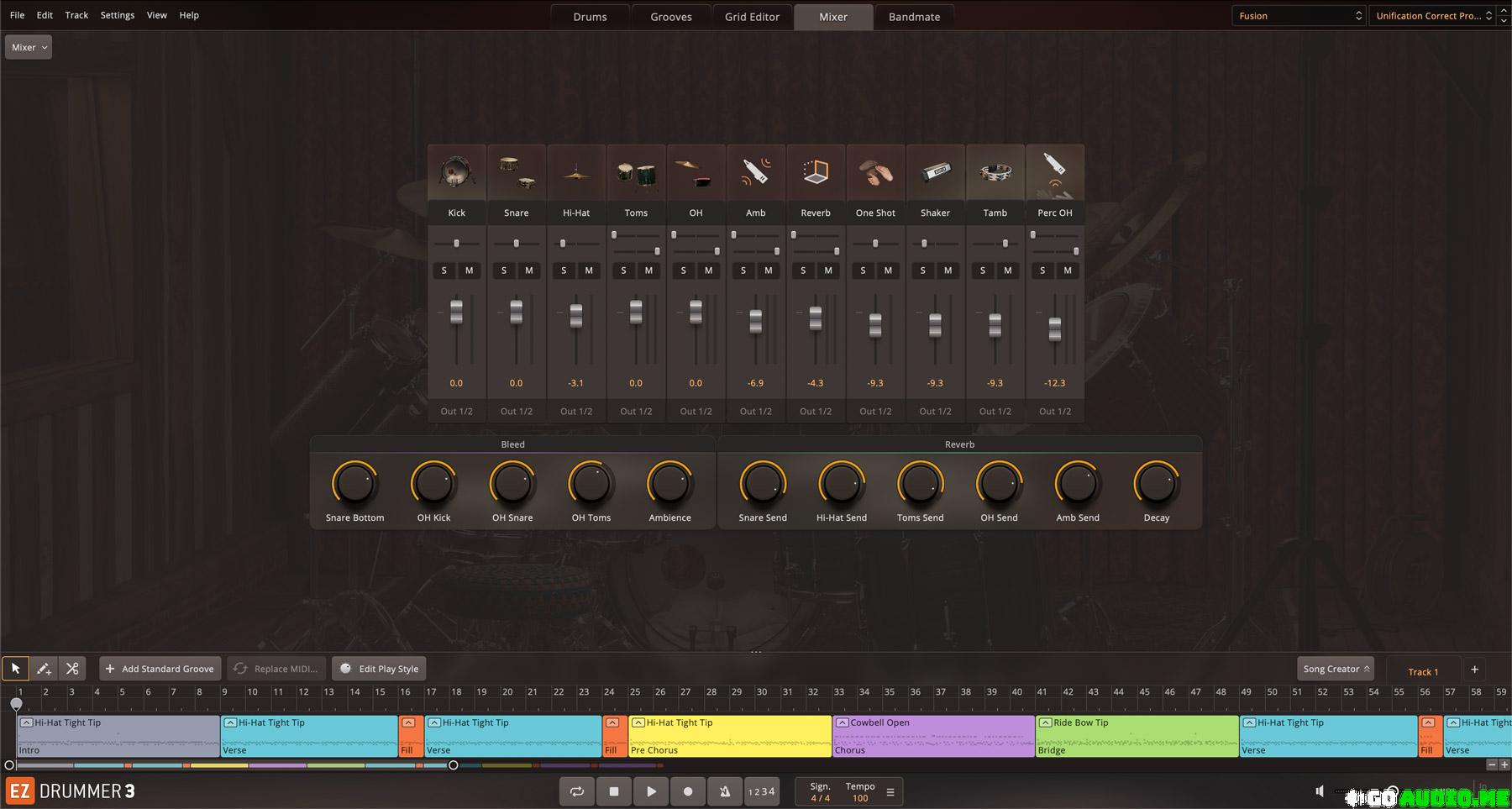This screenshot has width=1512, height=809.
Task: Select the Kick drum channel icon
Action: tap(457, 172)
